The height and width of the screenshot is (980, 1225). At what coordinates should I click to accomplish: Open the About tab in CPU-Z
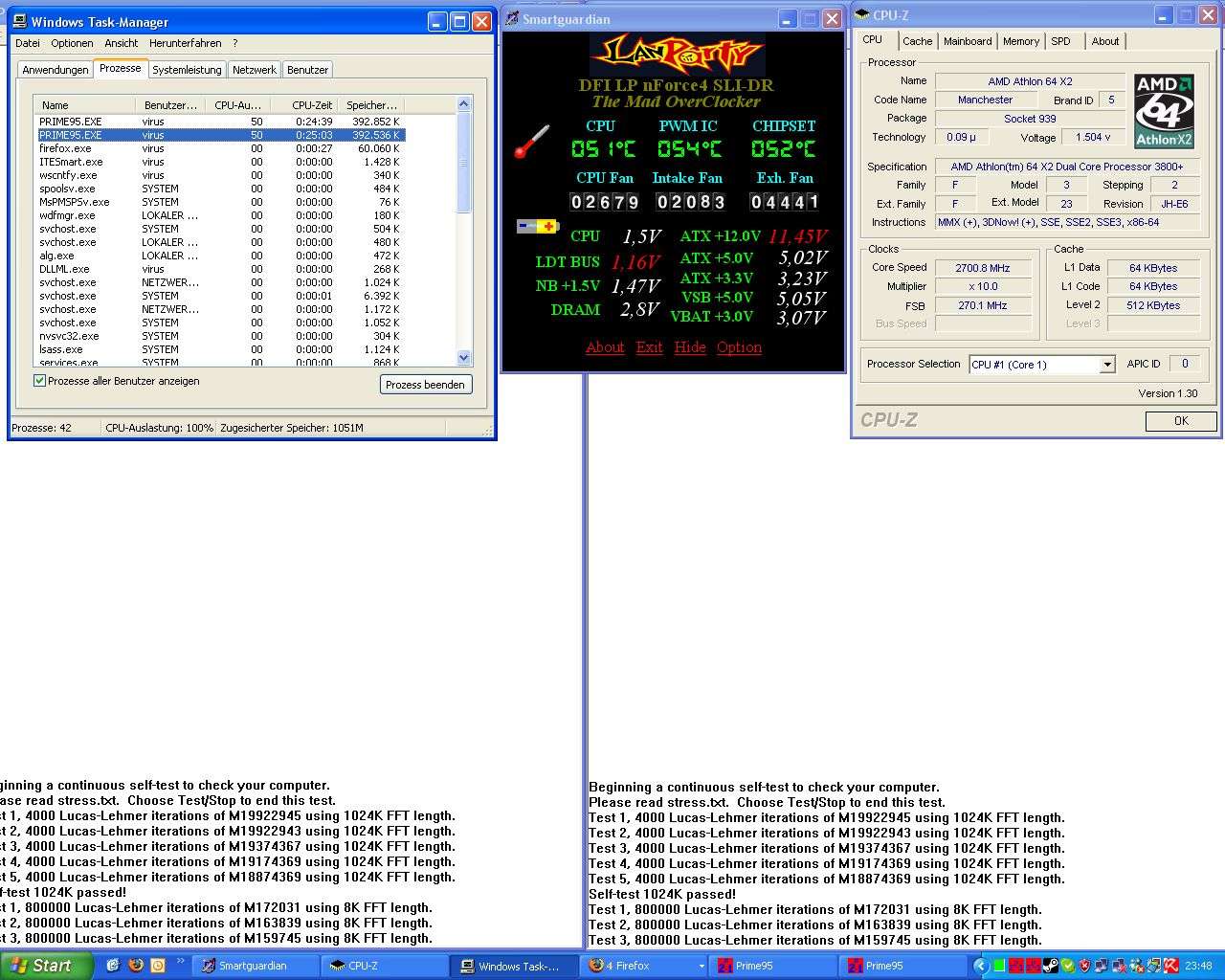pos(1105,41)
